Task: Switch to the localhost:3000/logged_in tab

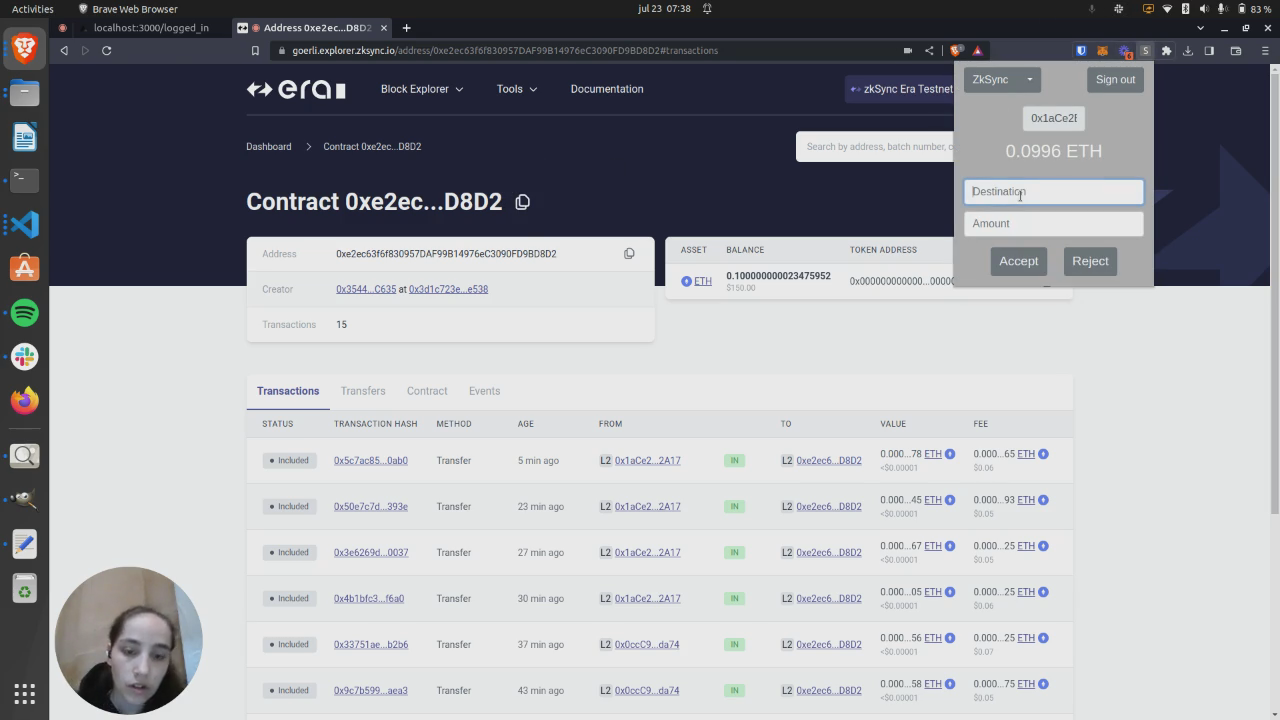Action: pos(151,28)
